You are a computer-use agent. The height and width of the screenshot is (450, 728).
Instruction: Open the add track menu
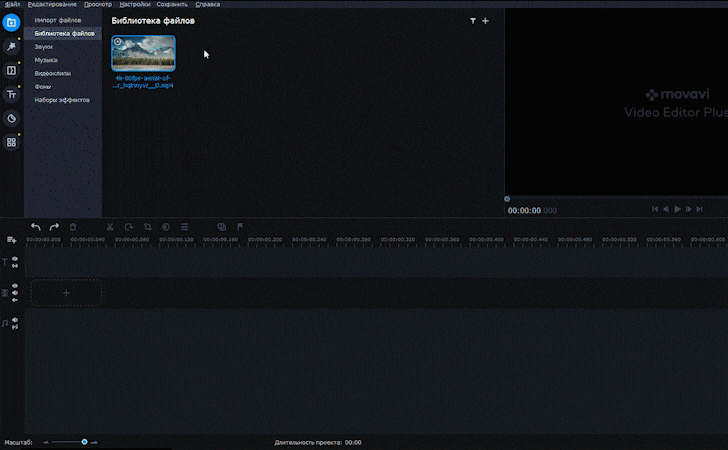(x=11, y=239)
